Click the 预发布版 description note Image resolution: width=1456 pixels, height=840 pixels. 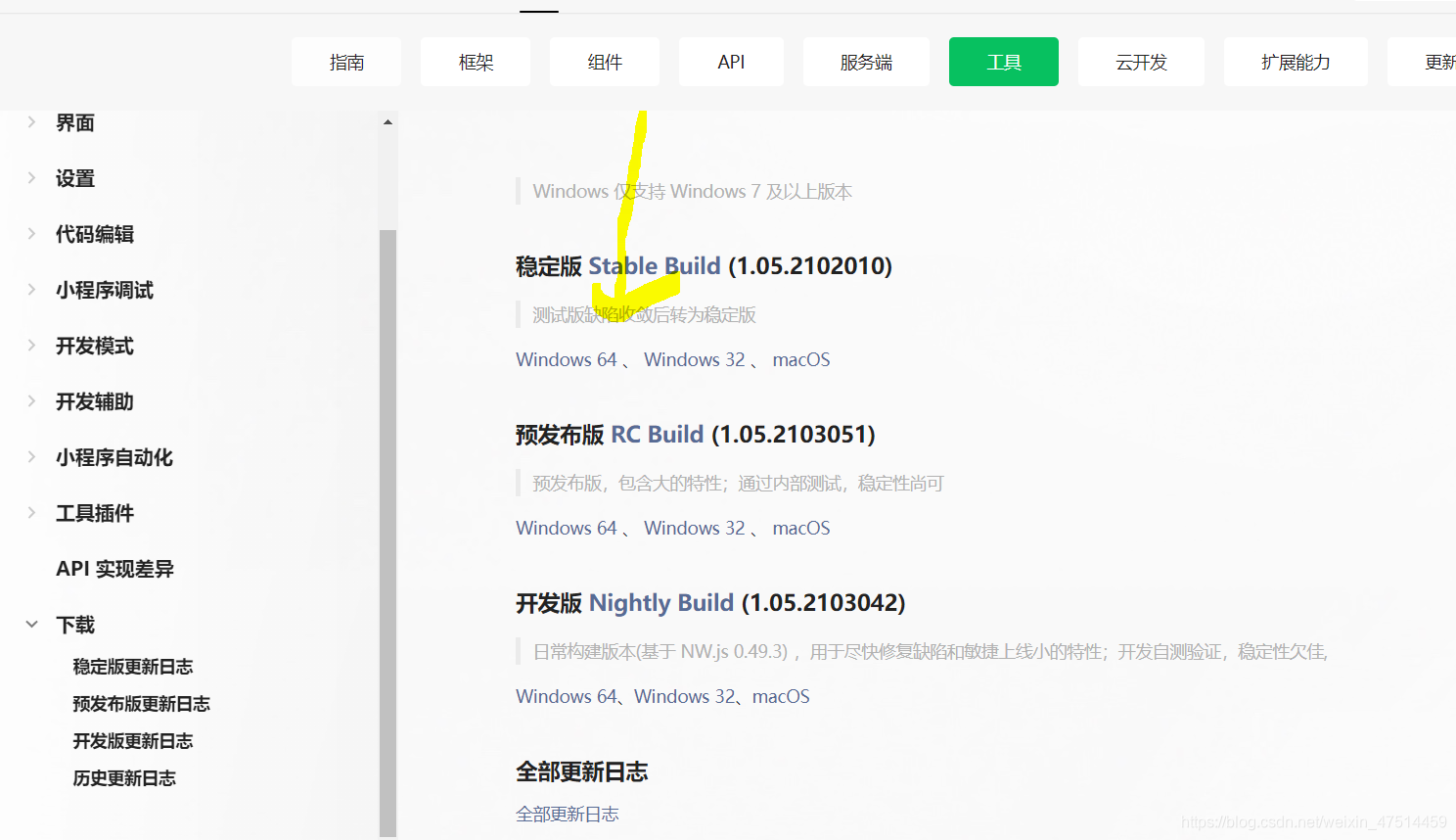tap(738, 483)
